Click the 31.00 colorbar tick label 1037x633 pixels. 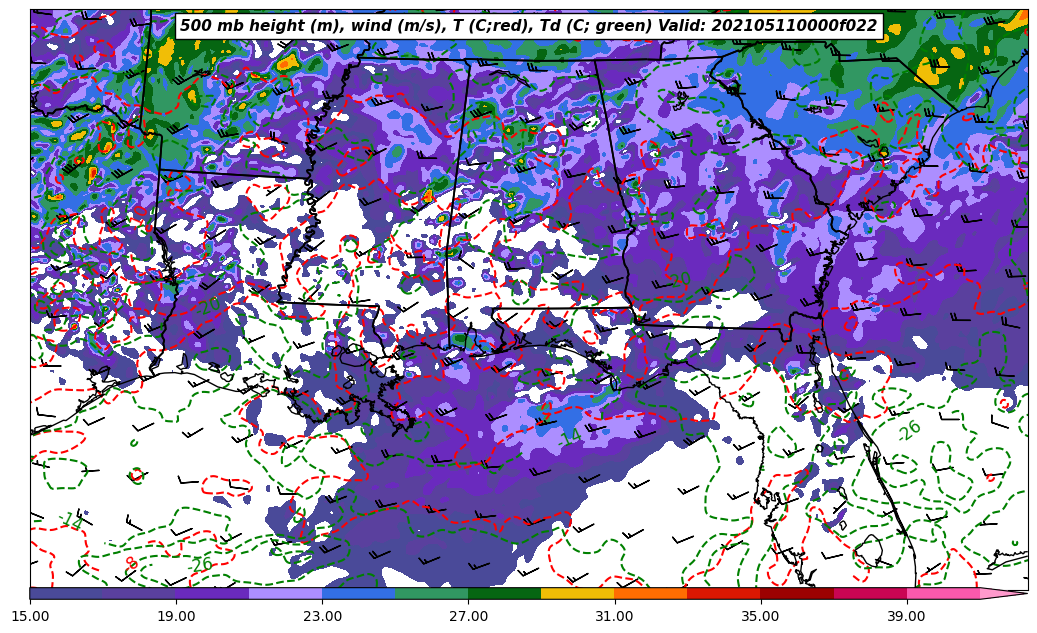614,616
